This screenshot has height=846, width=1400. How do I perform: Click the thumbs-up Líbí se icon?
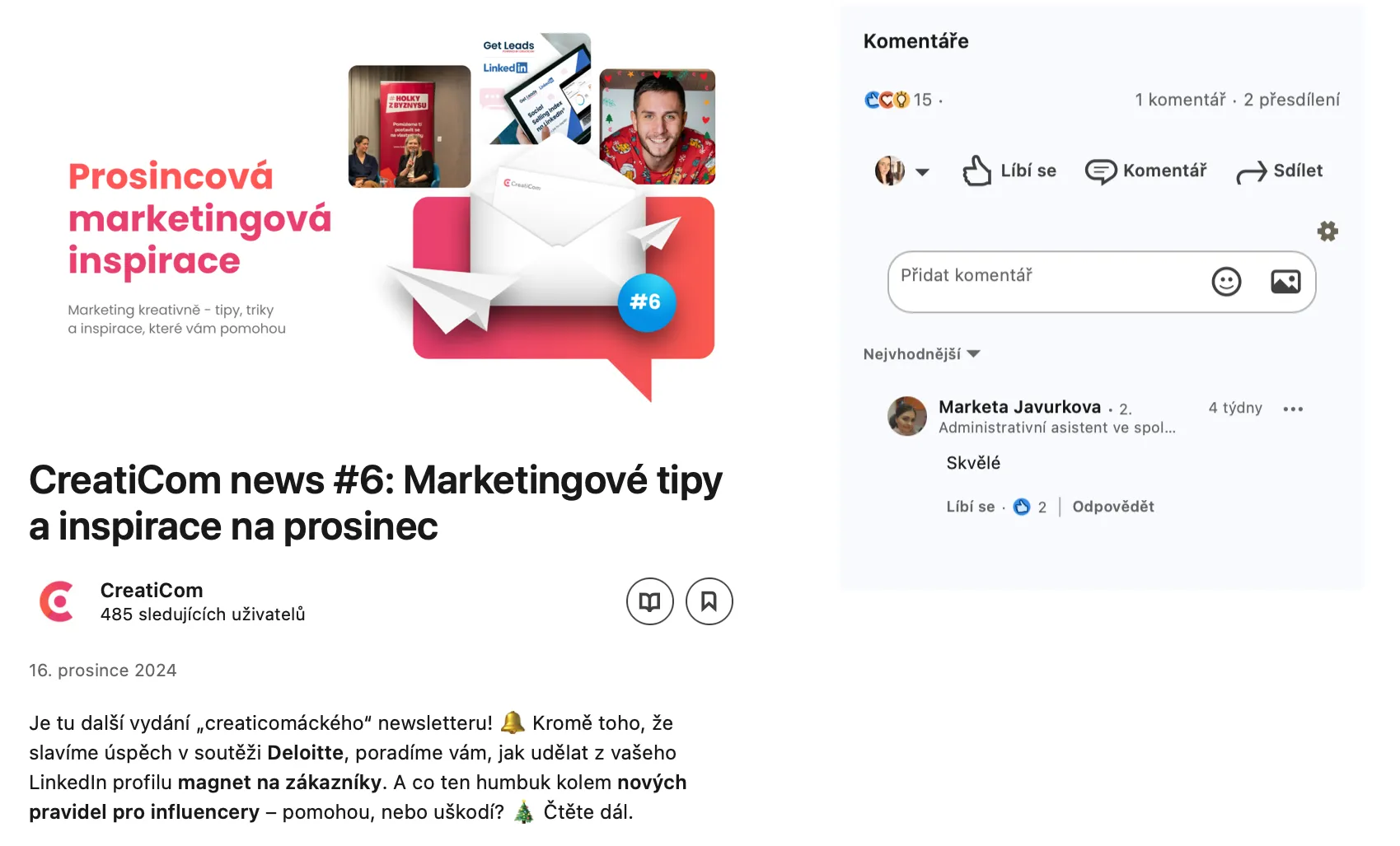point(976,171)
